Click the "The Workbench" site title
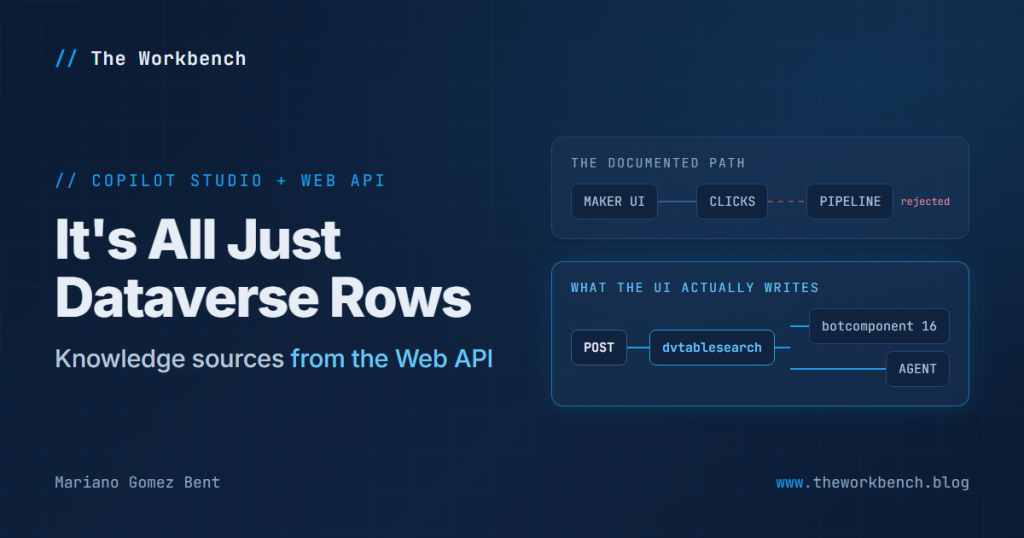The height and width of the screenshot is (538, 1024). click(x=168, y=59)
